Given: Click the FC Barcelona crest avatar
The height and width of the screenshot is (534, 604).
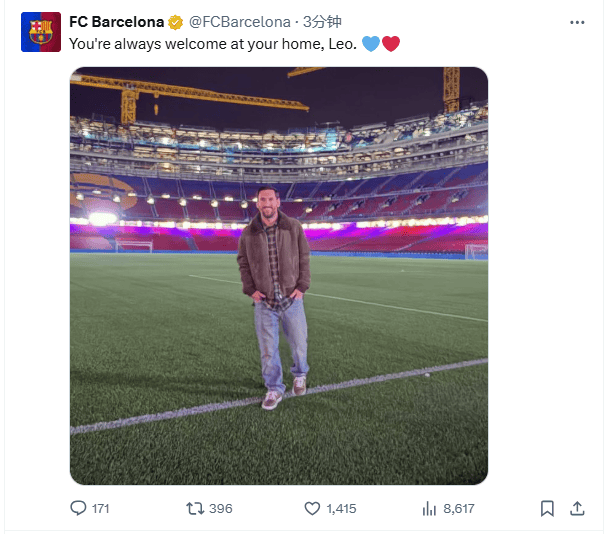Looking at the screenshot, I should pos(41,34).
